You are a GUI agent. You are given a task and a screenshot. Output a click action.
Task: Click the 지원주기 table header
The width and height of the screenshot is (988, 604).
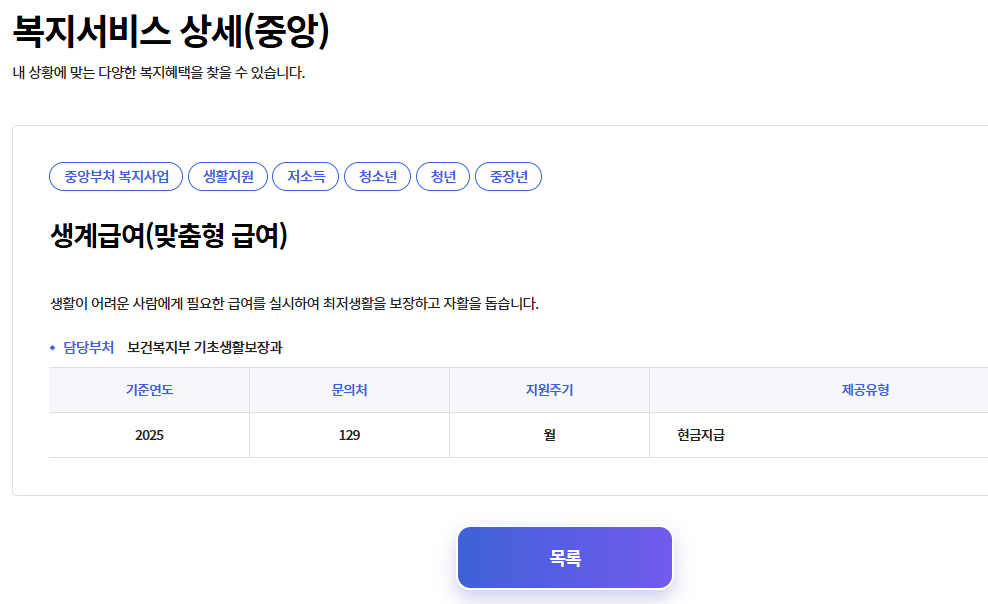(548, 390)
